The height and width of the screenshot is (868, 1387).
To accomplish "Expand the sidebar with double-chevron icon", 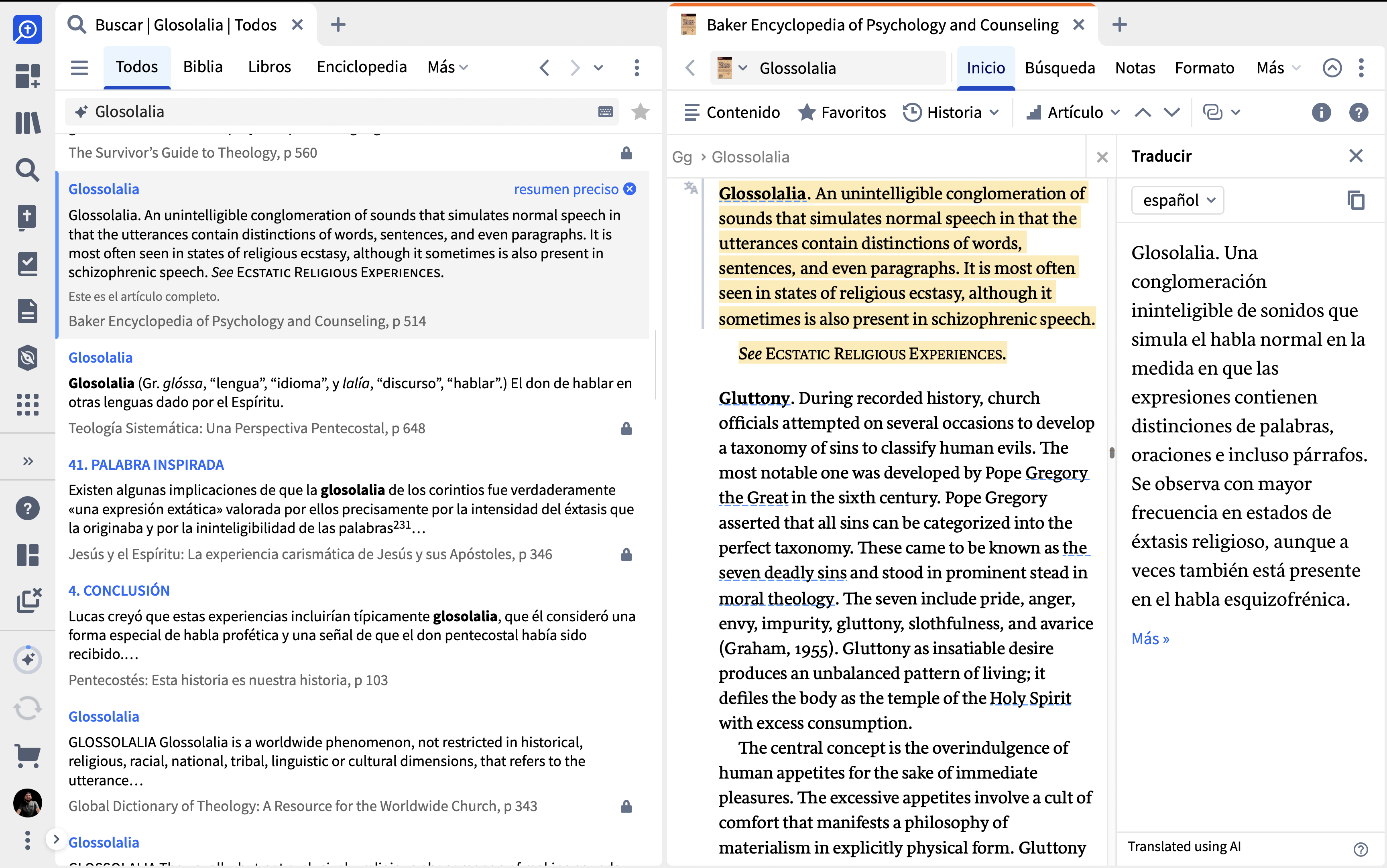I will pyautogui.click(x=28, y=461).
